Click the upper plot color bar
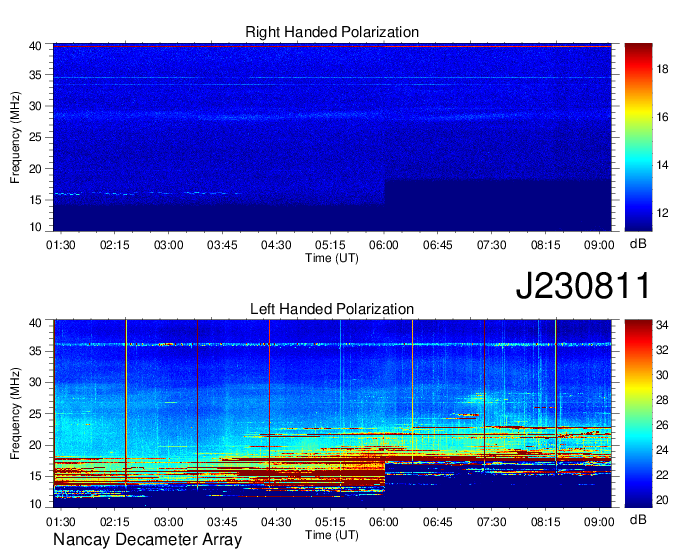The width and height of the screenshot is (680, 552). click(638, 137)
